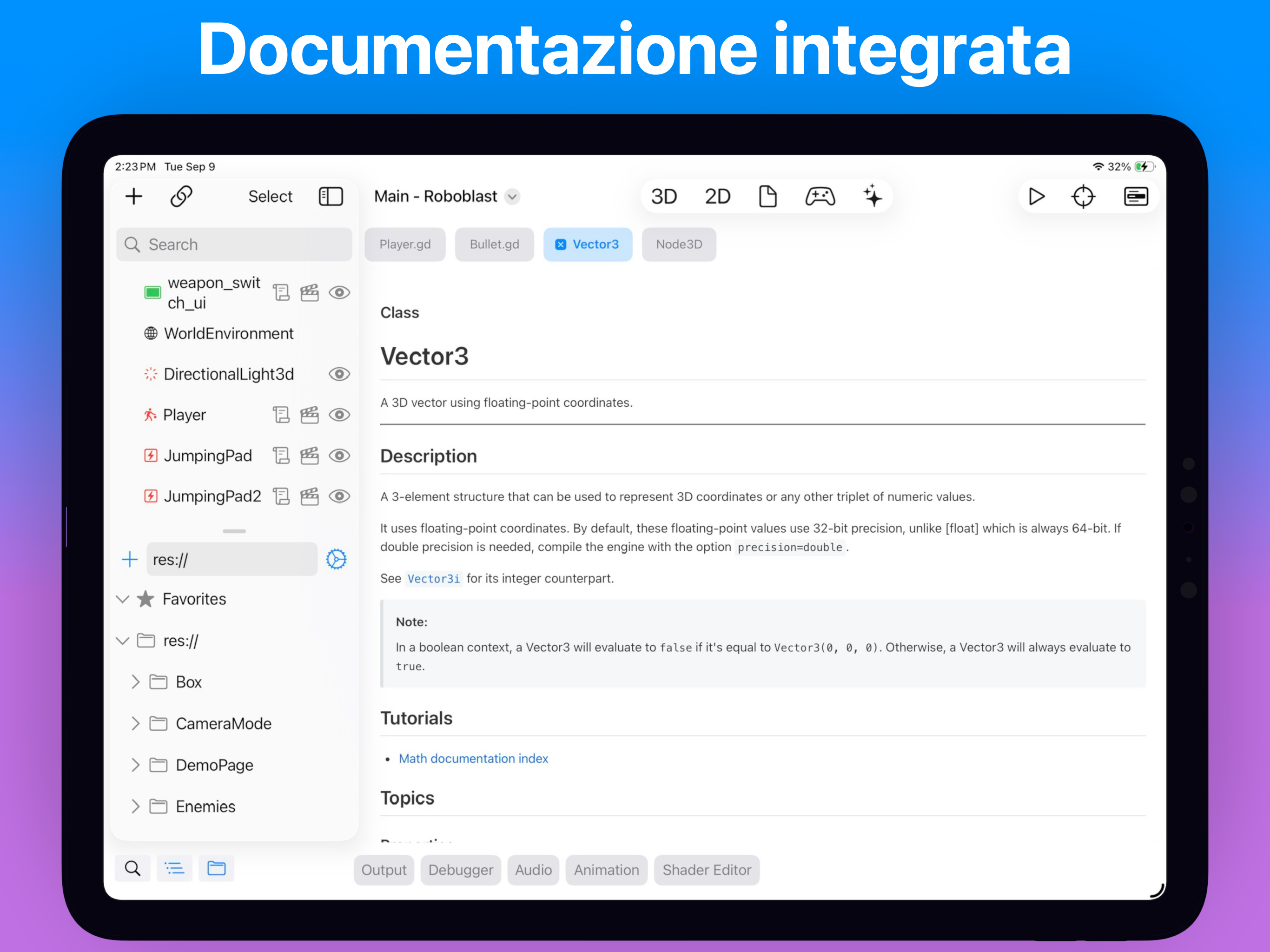
Task: Click the Select button
Action: pos(271,196)
